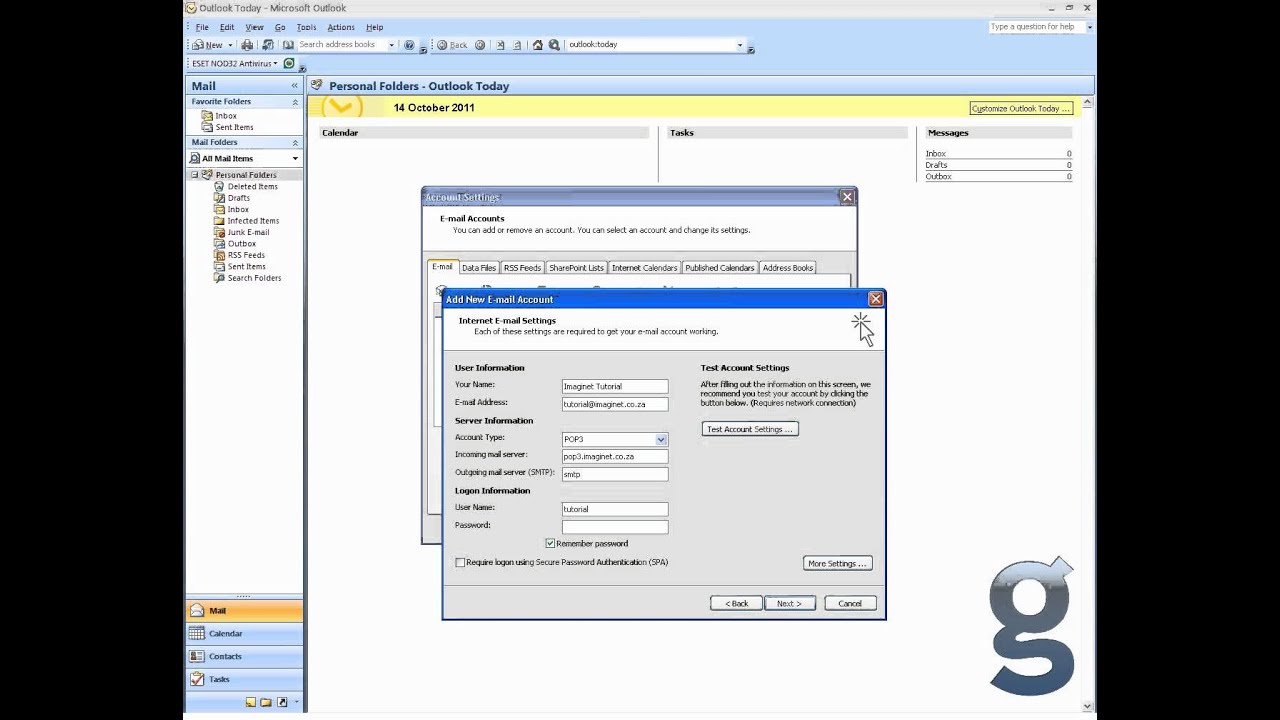
Task: Switch to the Data Files tab
Action: 479,268
